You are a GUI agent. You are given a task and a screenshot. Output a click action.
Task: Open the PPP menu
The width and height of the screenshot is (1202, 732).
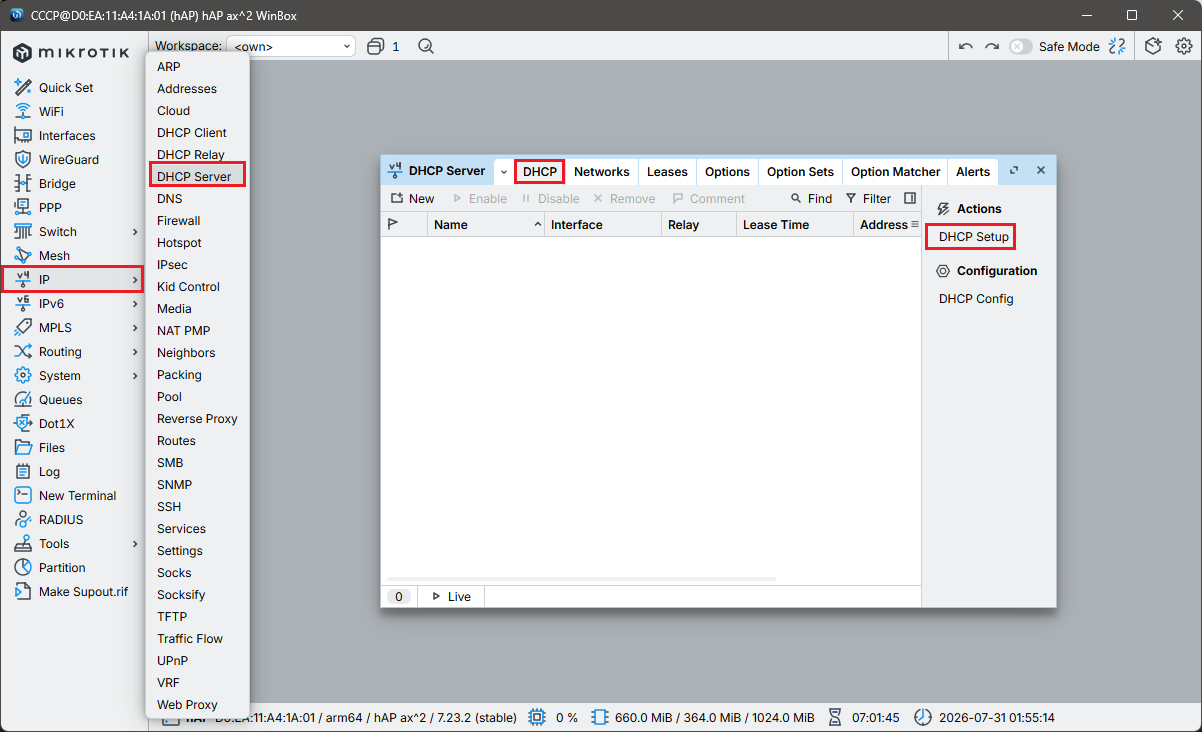tap(50, 208)
